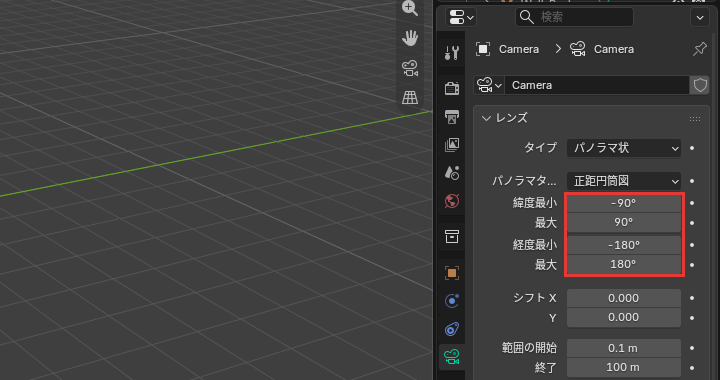Collapse the レンズ panel
720x380 pixels.
486,118
